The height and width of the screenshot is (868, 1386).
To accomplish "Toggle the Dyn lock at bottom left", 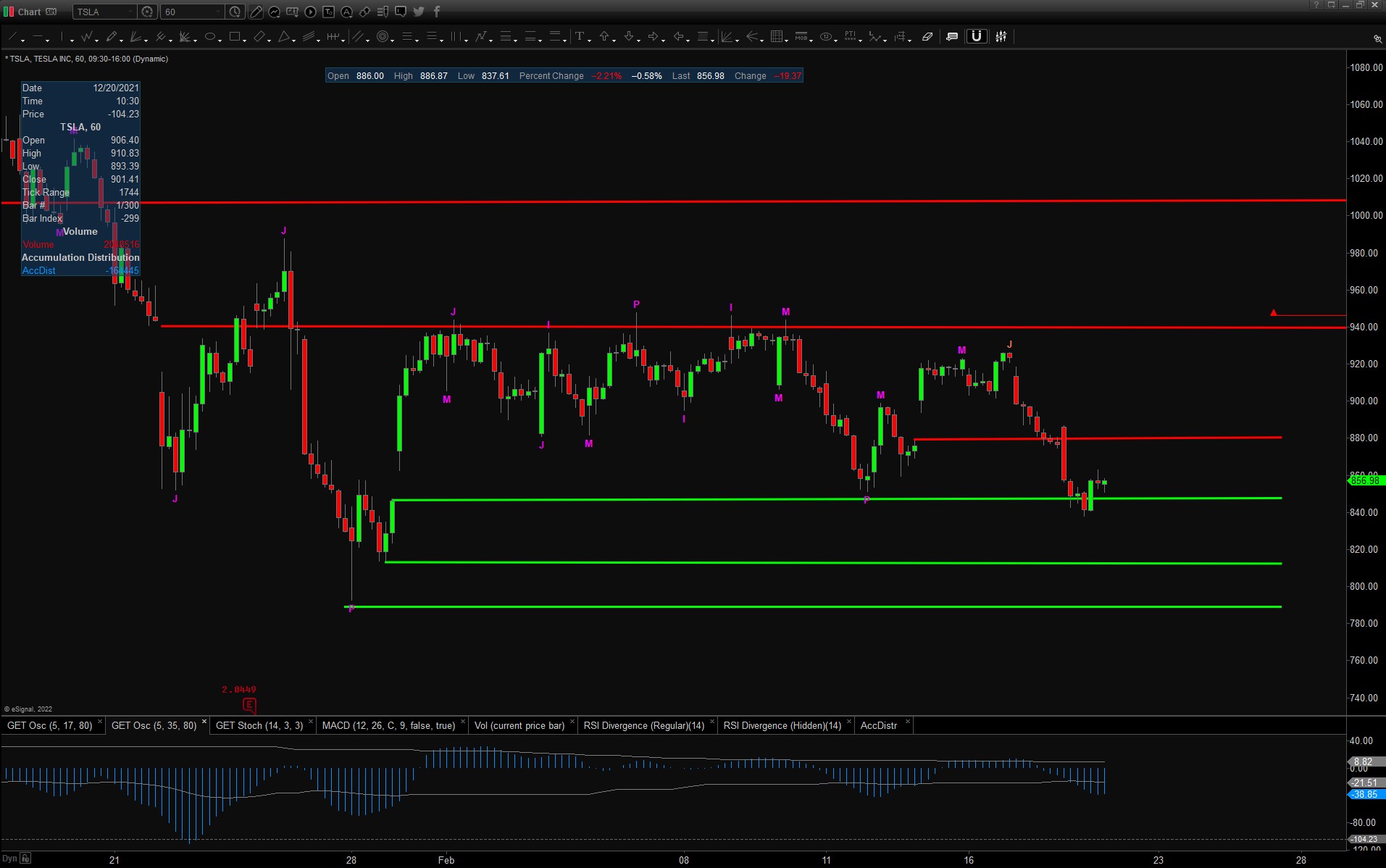I will (25, 859).
